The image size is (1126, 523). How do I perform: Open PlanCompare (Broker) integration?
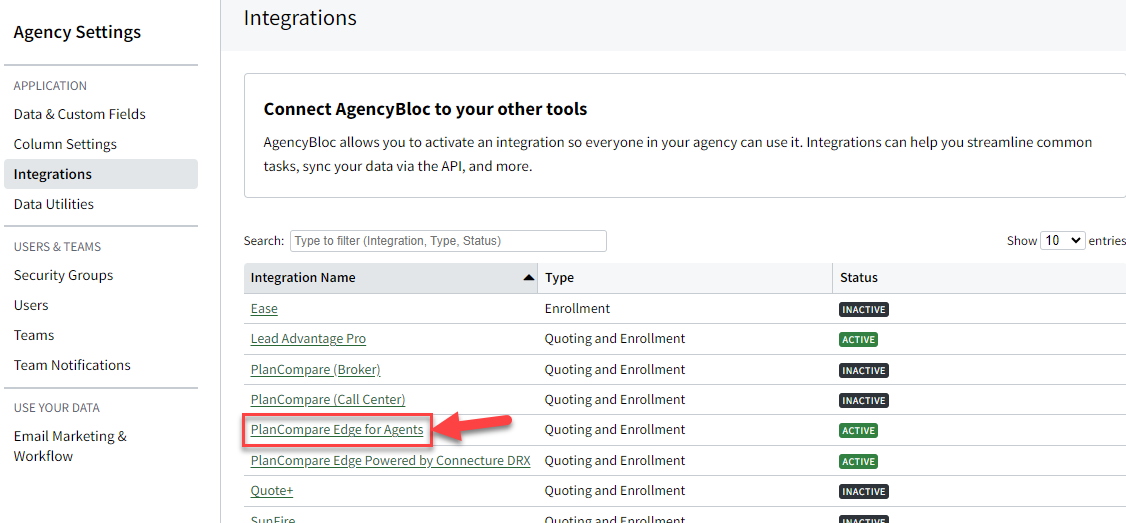tap(315, 370)
